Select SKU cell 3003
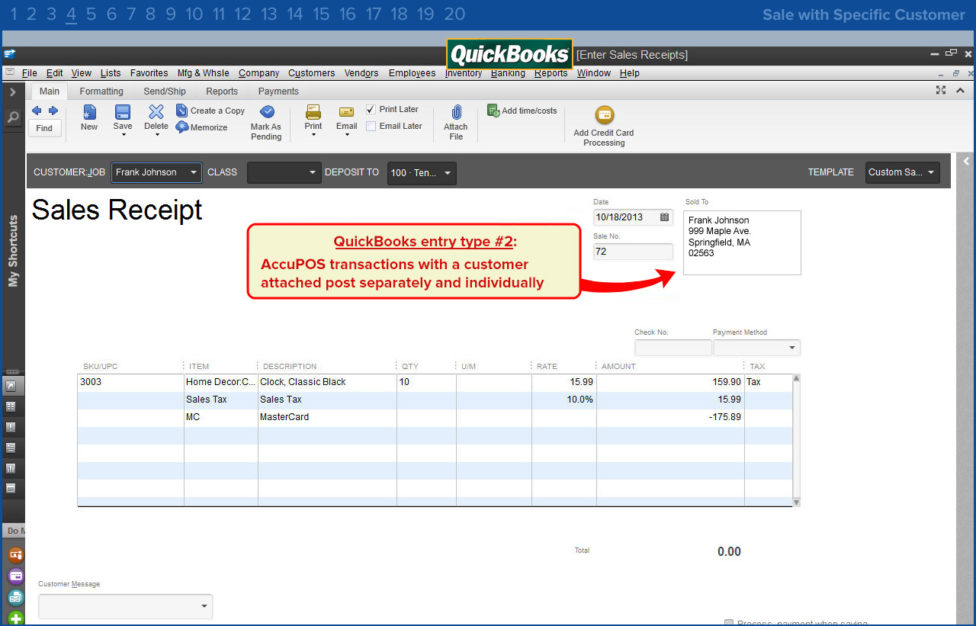The height and width of the screenshot is (626, 976). coord(131,382)
